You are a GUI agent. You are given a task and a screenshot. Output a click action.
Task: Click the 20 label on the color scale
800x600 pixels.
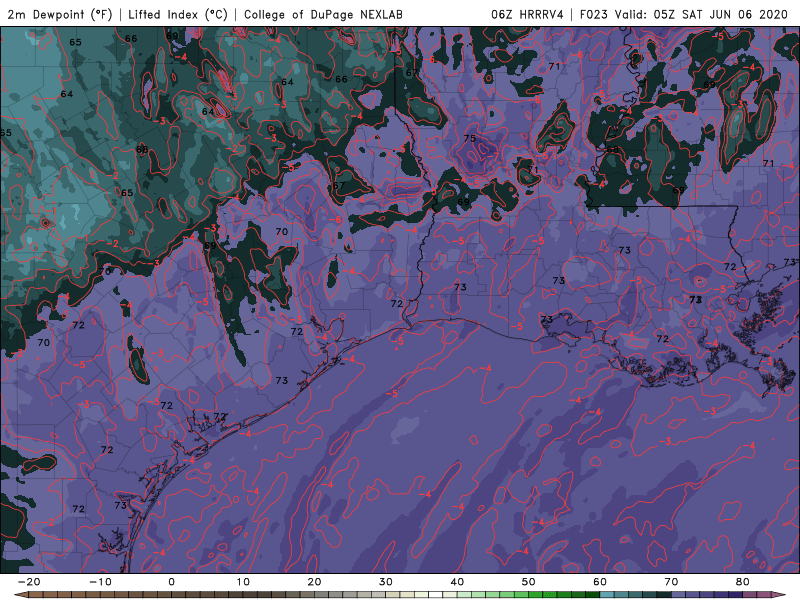tap(314, 582)
